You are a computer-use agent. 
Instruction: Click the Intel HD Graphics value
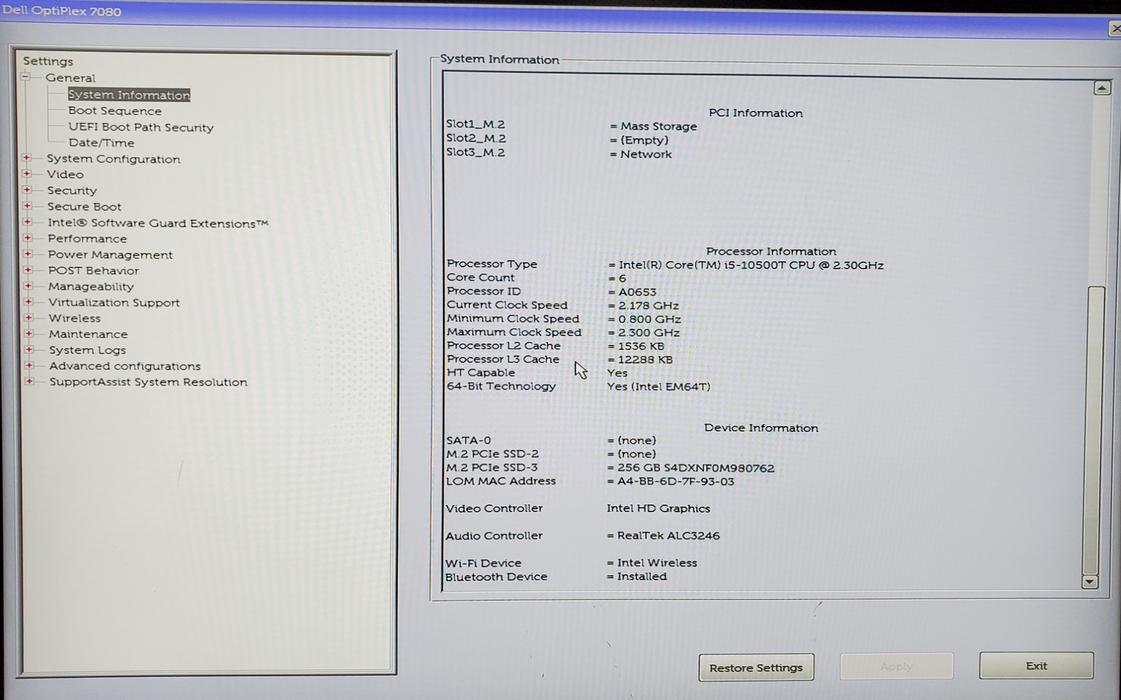click(x=658, y=508)
